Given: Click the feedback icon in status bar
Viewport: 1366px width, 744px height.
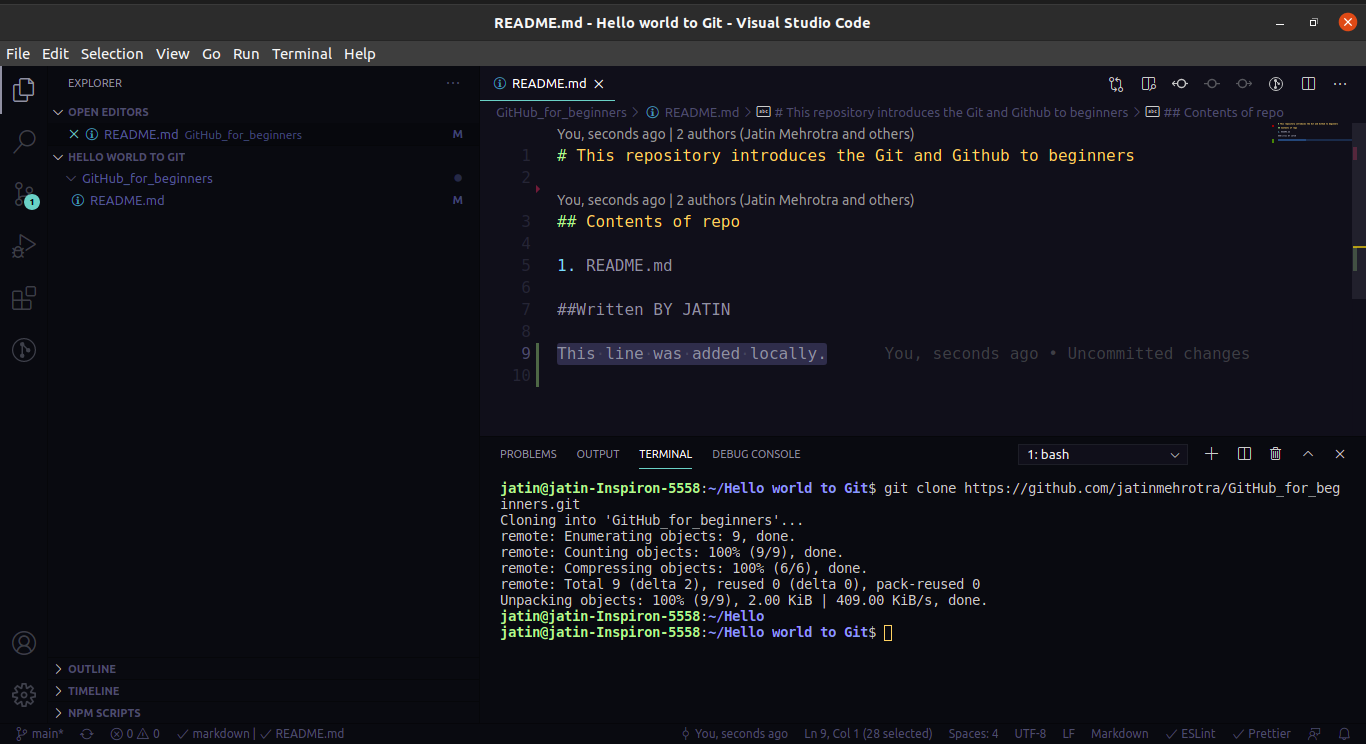Looking at the screenshot, I should 1315,734.
